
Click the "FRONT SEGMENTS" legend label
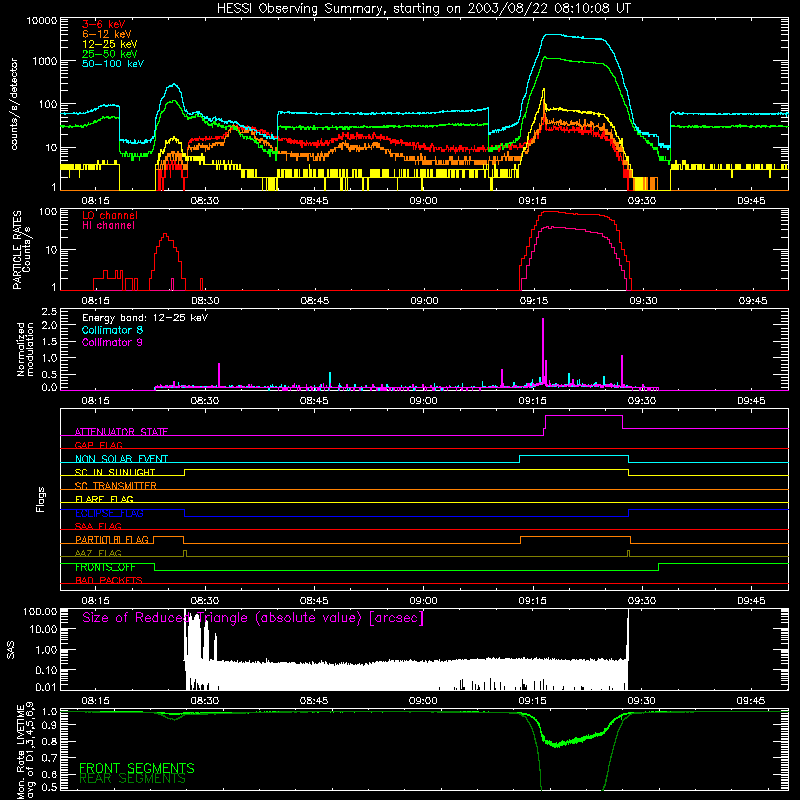pos(137,768)
